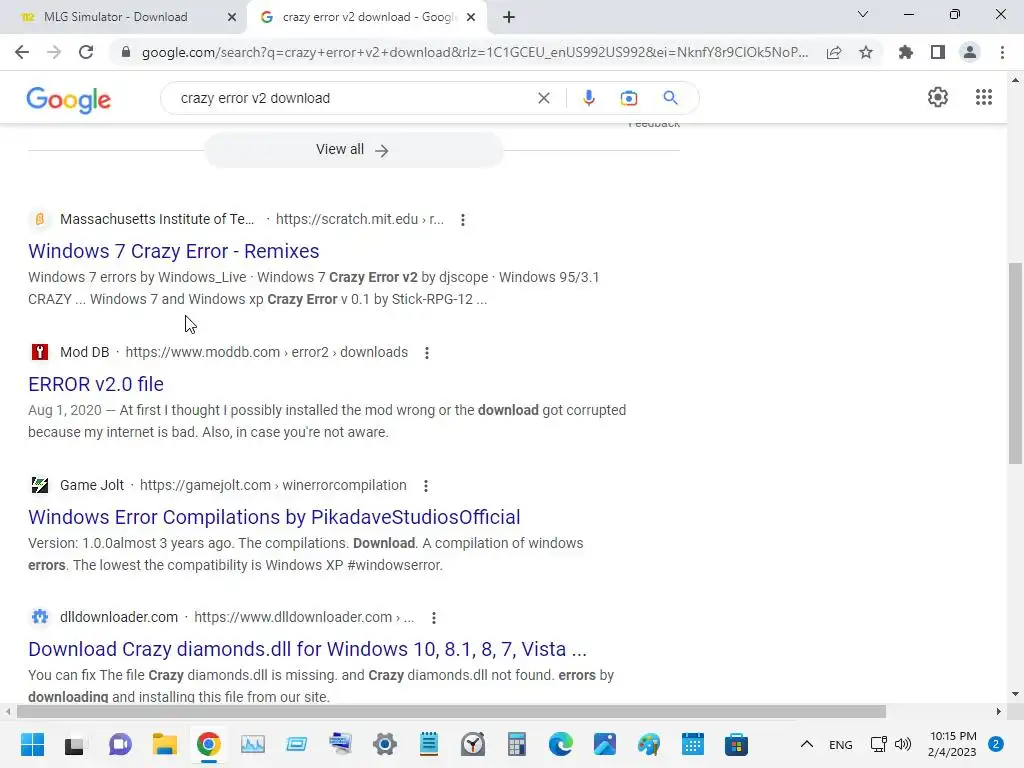Open Chrome profile avatar
1024x768 pixels.
(970, 52)
